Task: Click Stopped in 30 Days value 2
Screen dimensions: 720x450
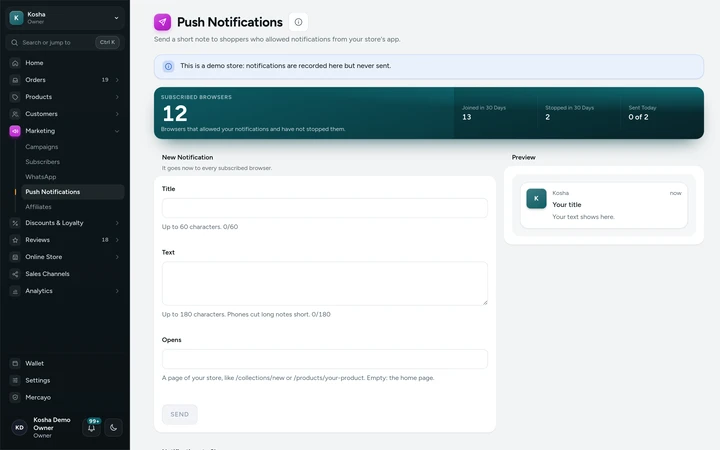Action: (x=547, y=117)
